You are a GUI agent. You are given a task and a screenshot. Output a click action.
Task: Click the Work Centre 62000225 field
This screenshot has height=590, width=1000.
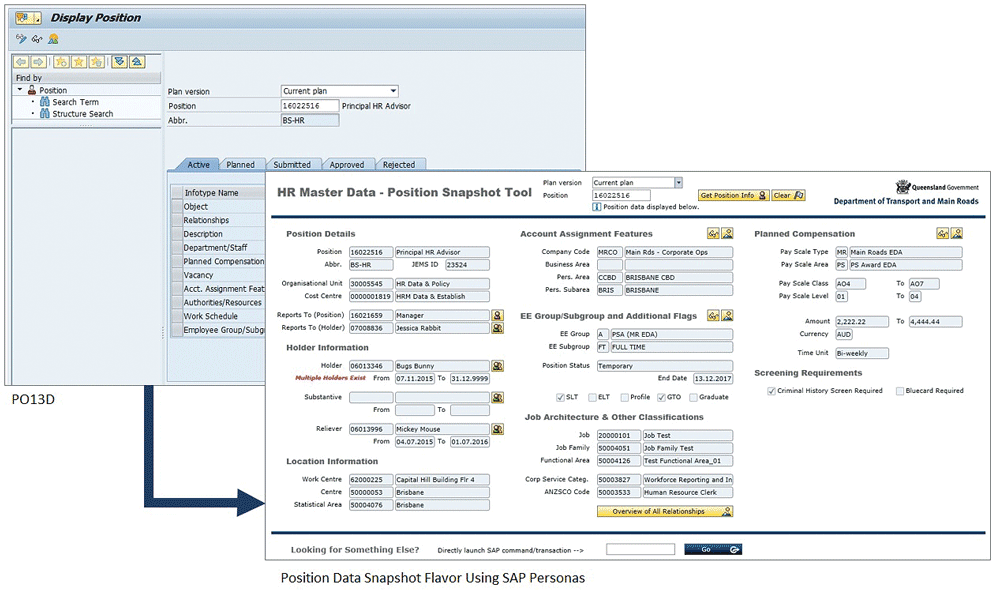[x=371, y=479]
